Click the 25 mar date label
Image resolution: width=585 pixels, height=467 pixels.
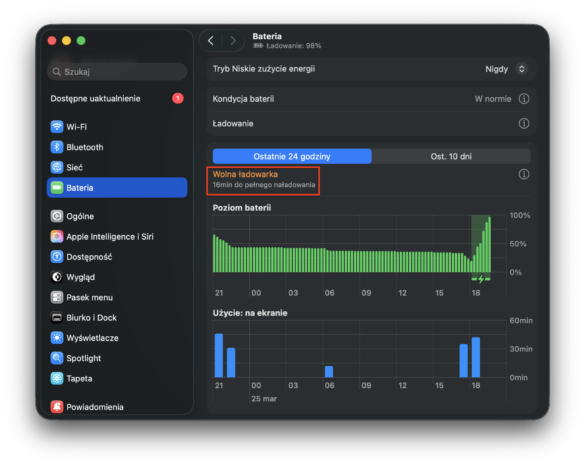pyautogui.click(x=264, y=399)
